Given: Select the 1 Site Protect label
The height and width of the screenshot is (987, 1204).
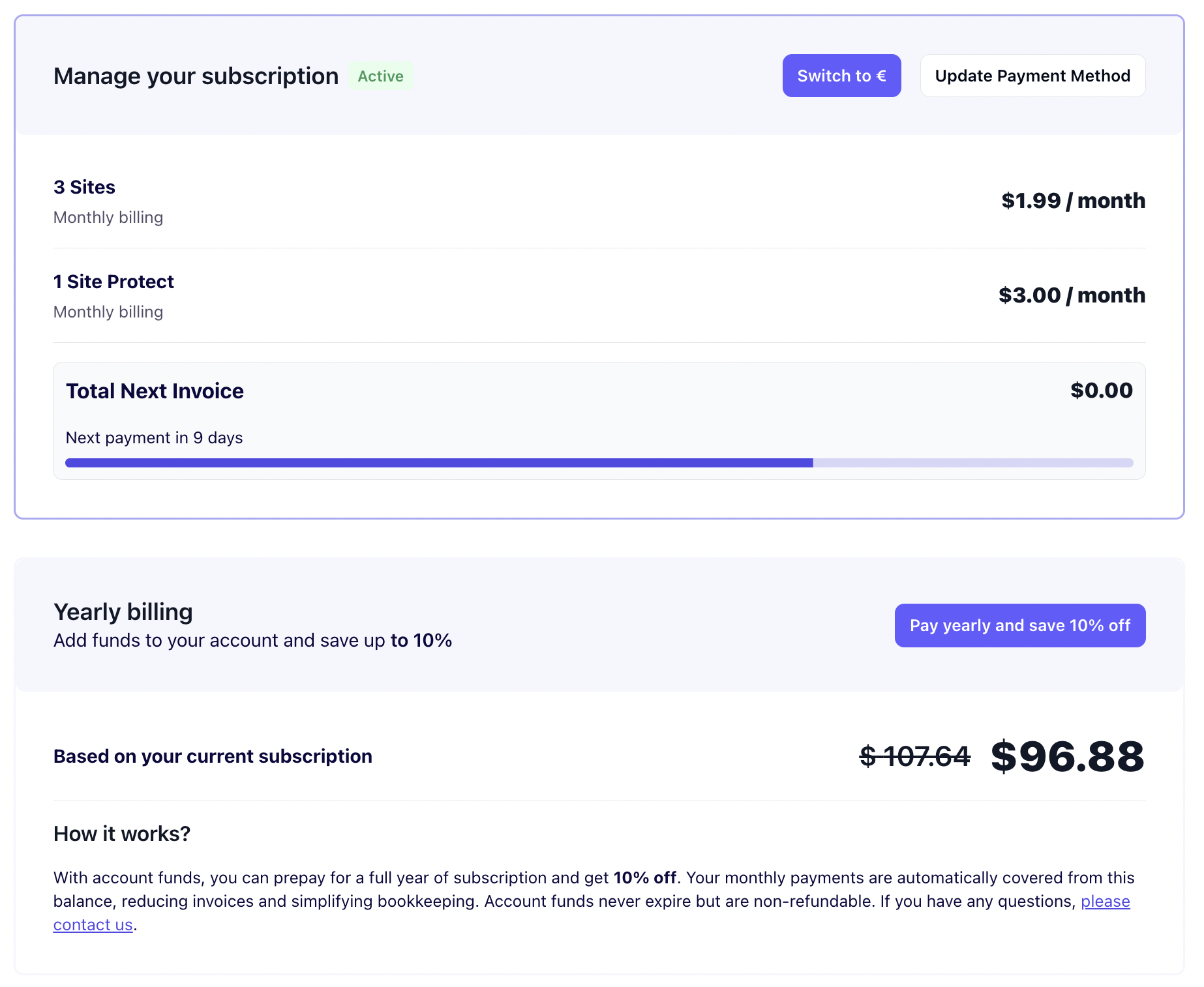Looking at the screenshot, I should coord(113,282).
